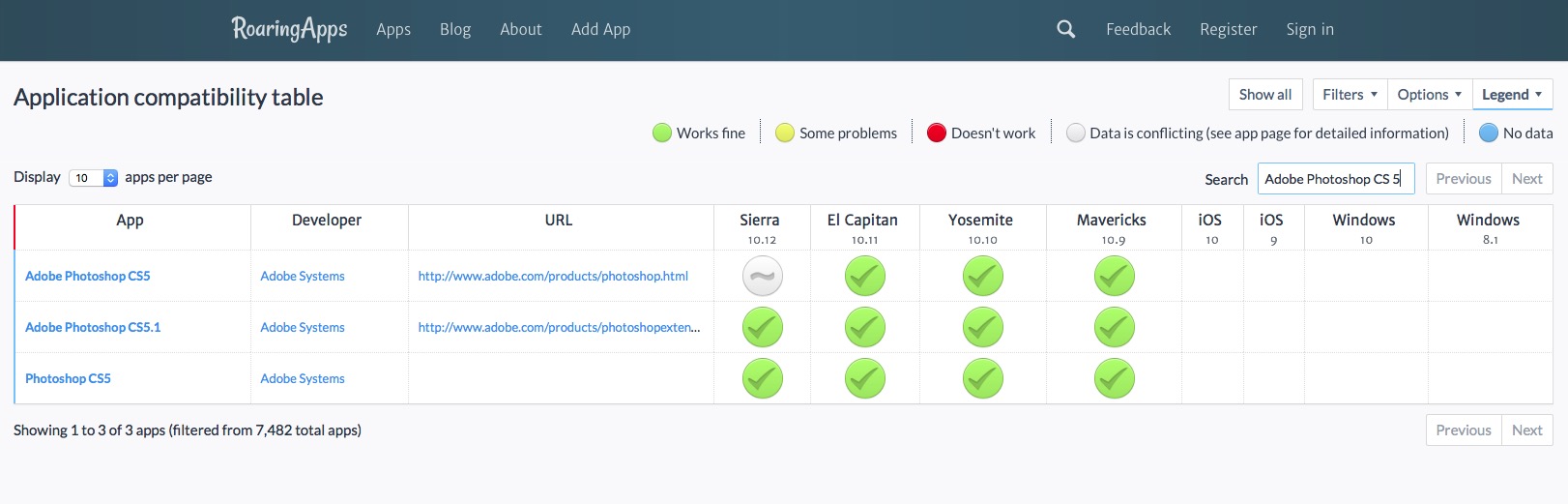
Task: Sort by Windows 10 column header
Action: point(1366,227)
